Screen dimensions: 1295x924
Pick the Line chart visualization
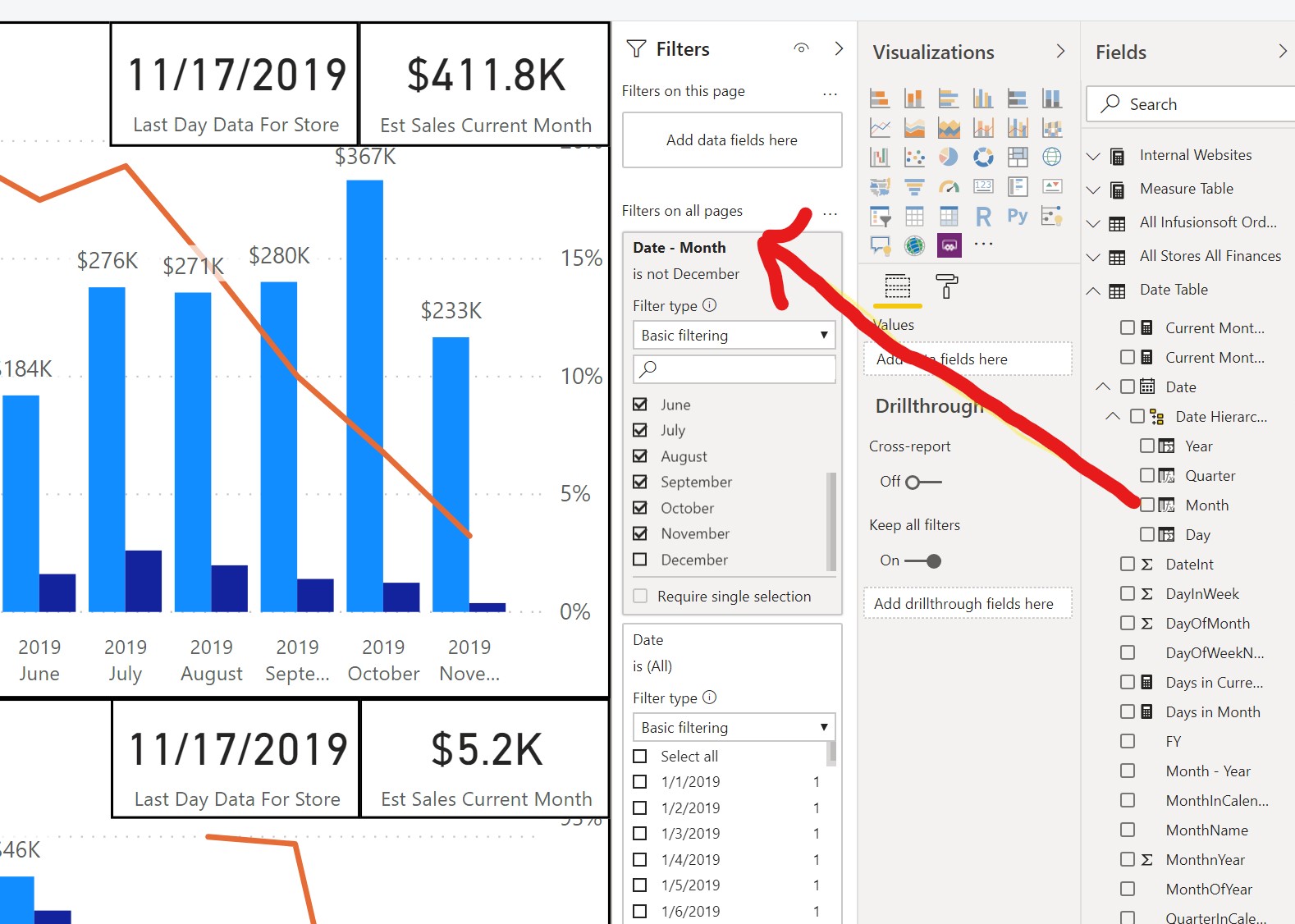click(x=880, y=128)
